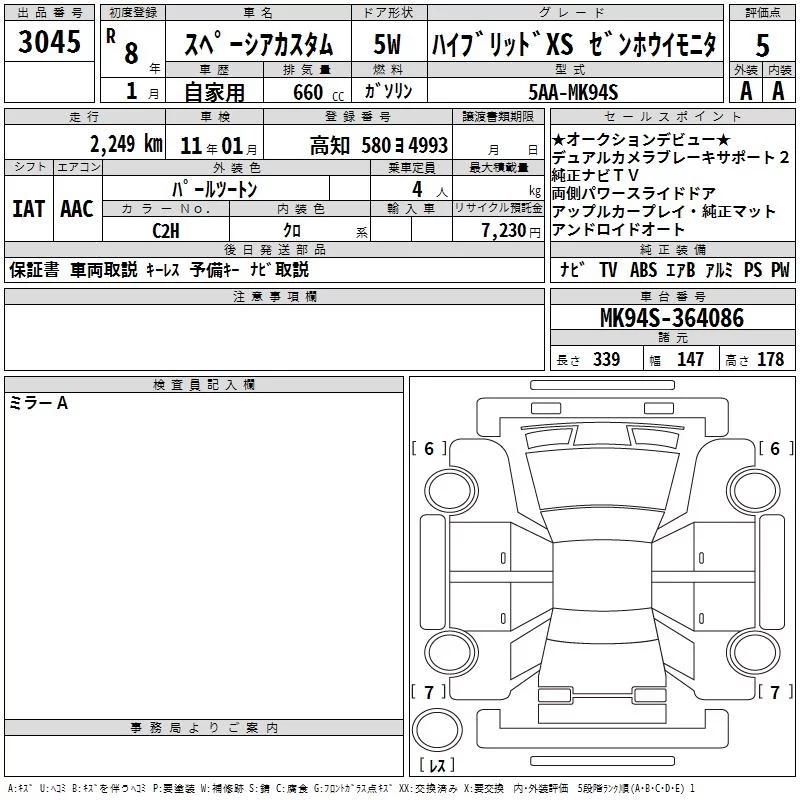Click the 注意事項欄 header
Viewport: 800px width, 800px height.
click(x=274, y=296)
